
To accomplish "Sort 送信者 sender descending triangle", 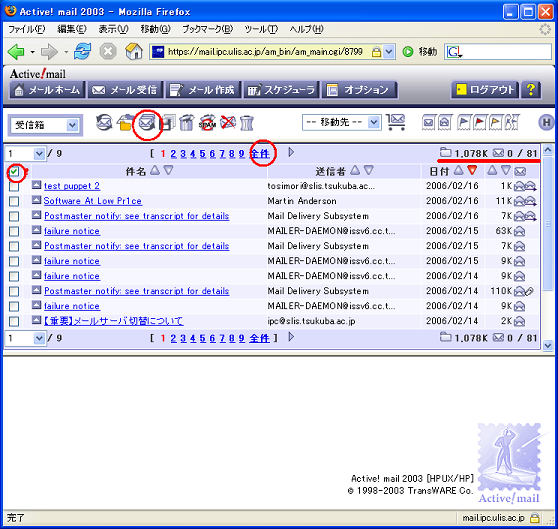I will pos(369,170).
